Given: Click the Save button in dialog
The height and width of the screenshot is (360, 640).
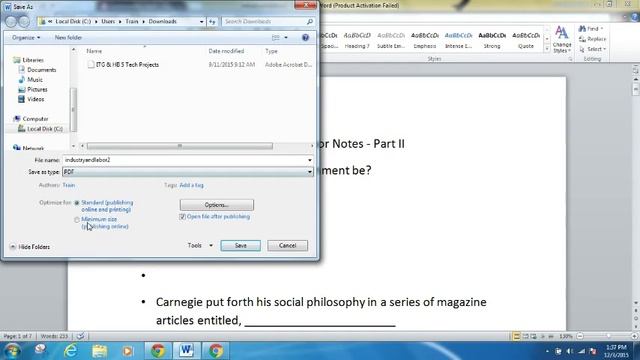Looking at the screenshot, I should coord(240,246).
